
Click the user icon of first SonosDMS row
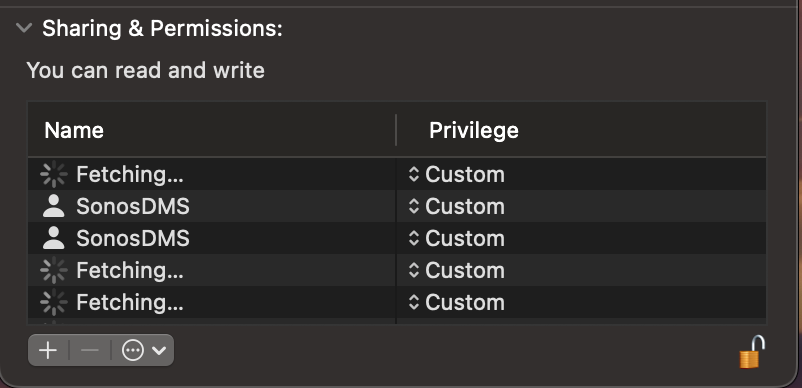54,207
